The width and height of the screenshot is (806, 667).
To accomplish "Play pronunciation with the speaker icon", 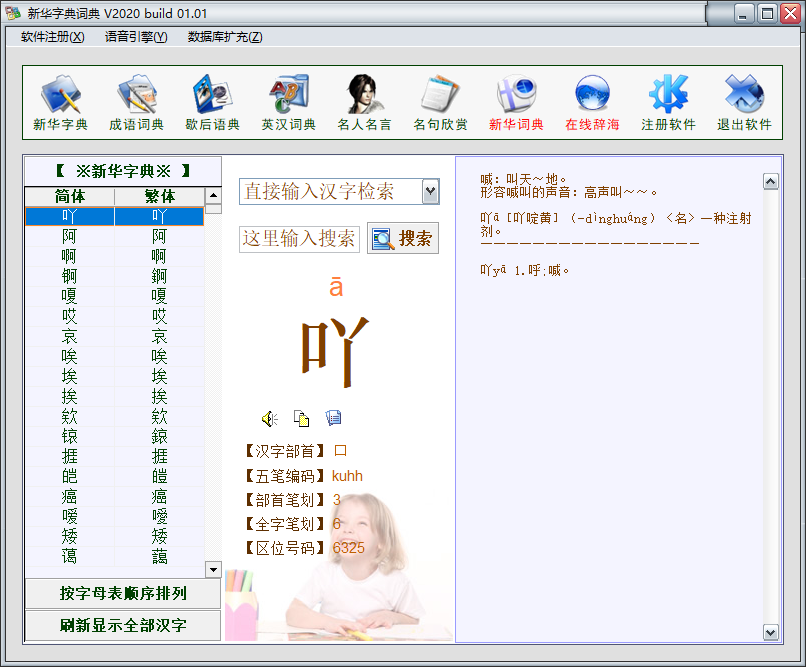I will pos(269,418).
